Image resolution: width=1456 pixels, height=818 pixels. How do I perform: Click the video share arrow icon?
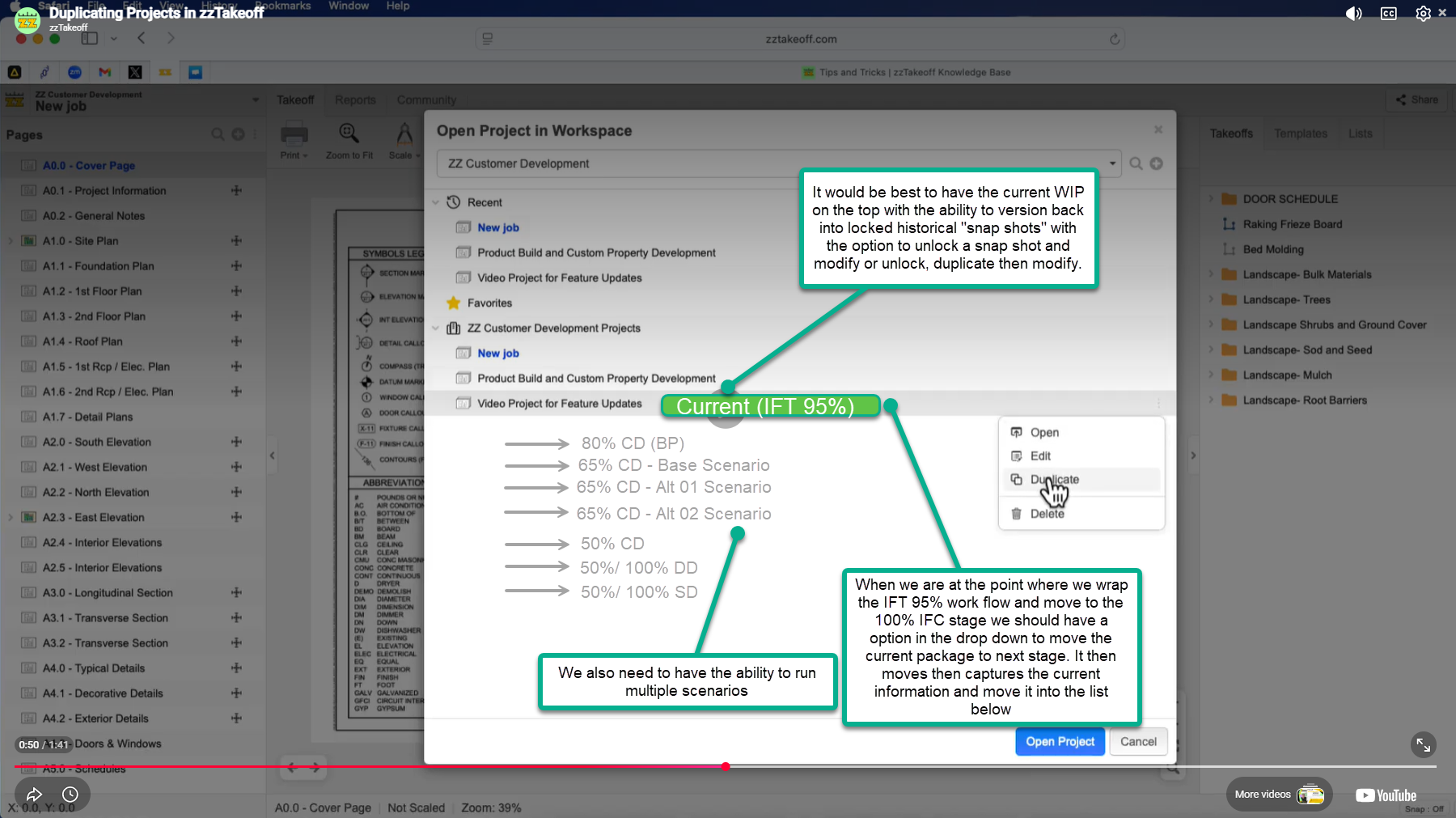(x=34, y=795)
